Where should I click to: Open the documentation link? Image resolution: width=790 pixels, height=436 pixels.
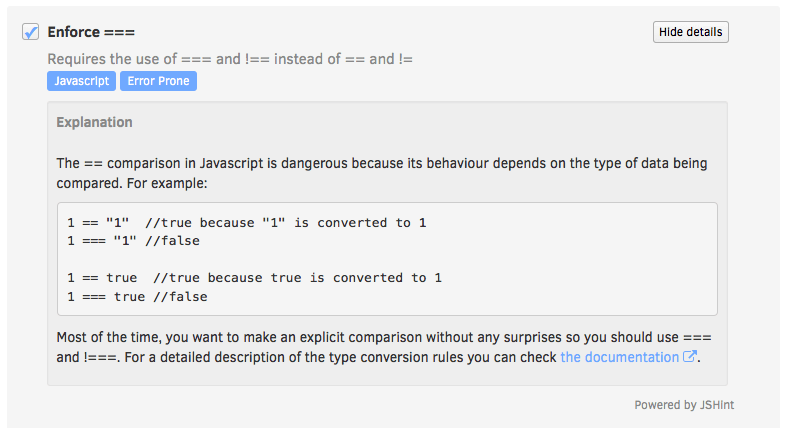coord(619,357)
